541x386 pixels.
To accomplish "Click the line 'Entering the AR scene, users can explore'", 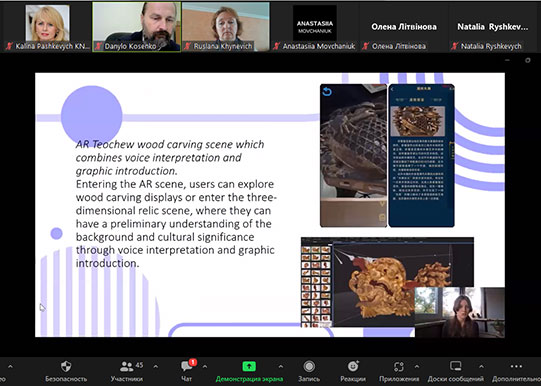I will click(175, 184).
